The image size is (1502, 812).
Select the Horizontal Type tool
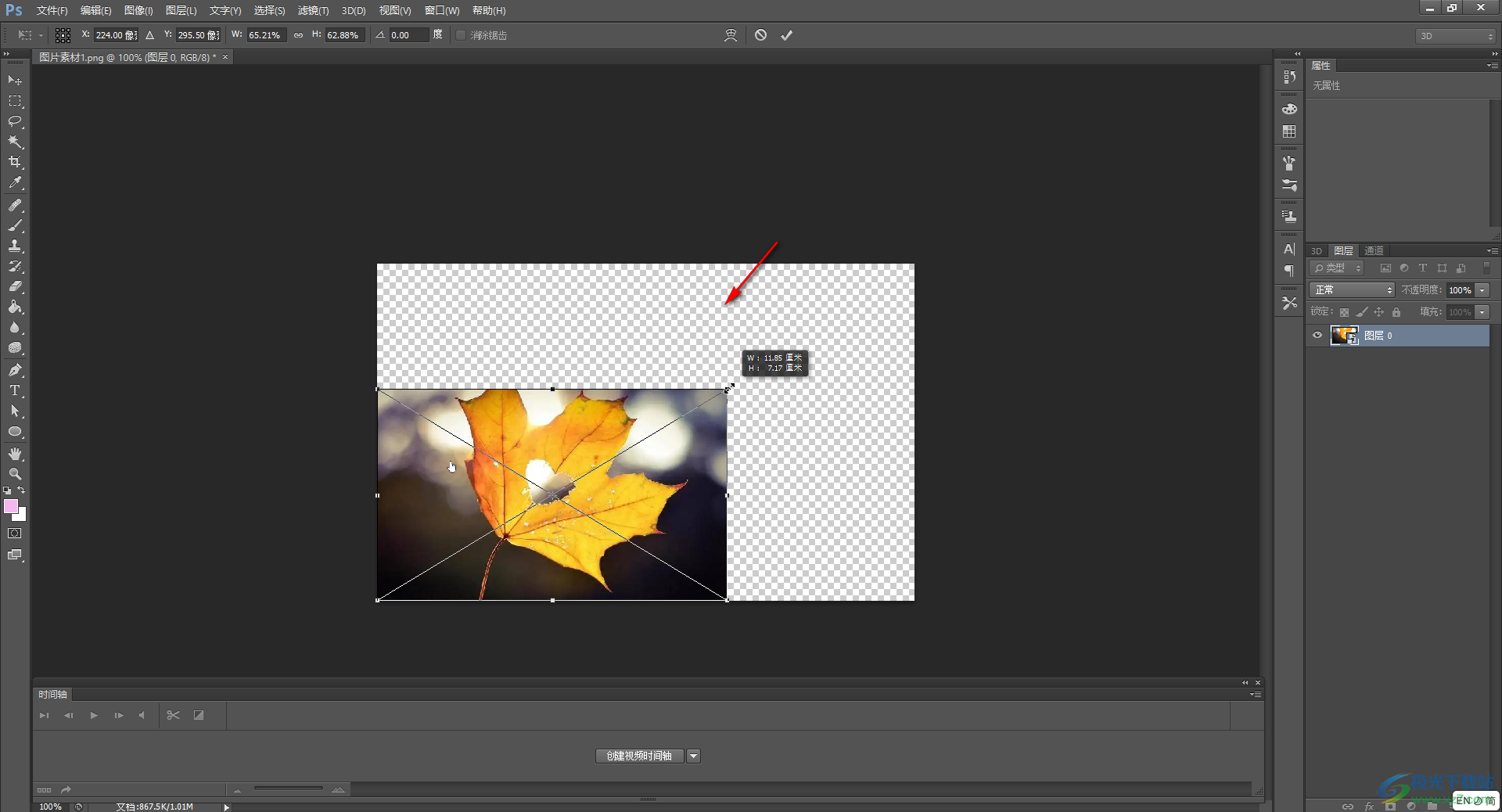[15, 390]
